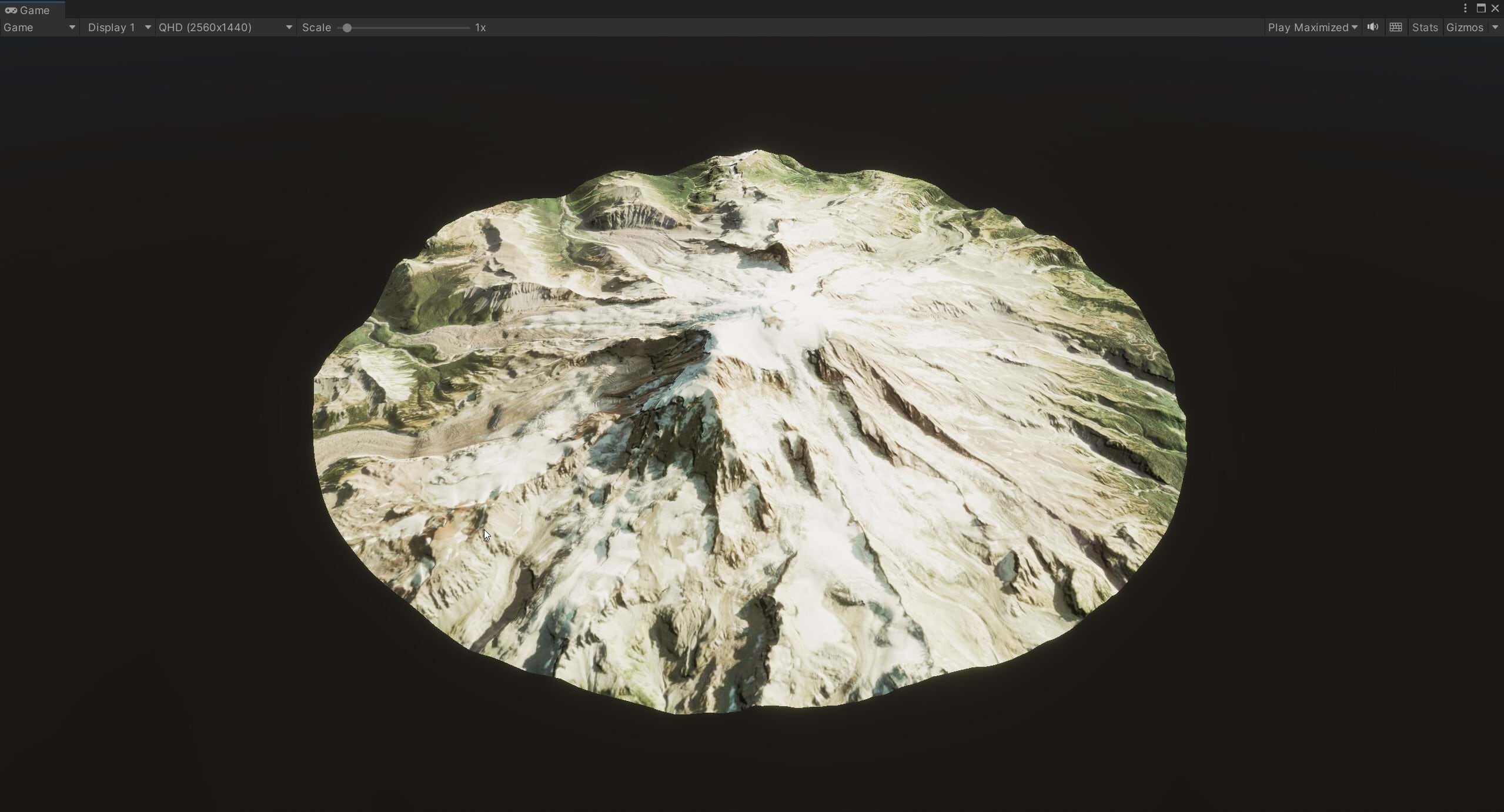Expand the Gizmos dropdown arrow
This screenshot has width=1504, height=812.
[x=1495, y=27]
